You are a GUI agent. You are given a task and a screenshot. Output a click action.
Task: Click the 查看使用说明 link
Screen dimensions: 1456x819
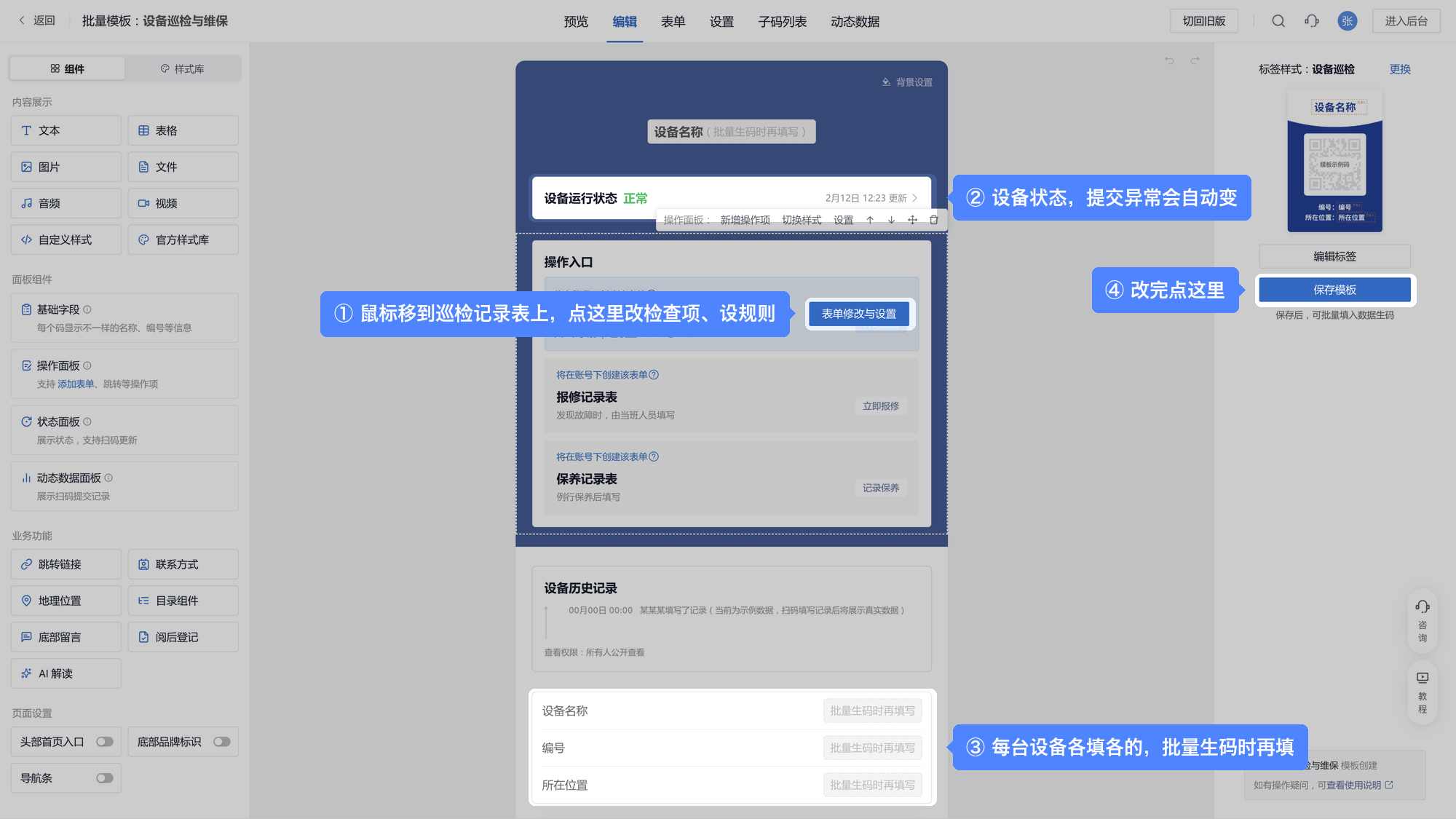[1359, 786]
